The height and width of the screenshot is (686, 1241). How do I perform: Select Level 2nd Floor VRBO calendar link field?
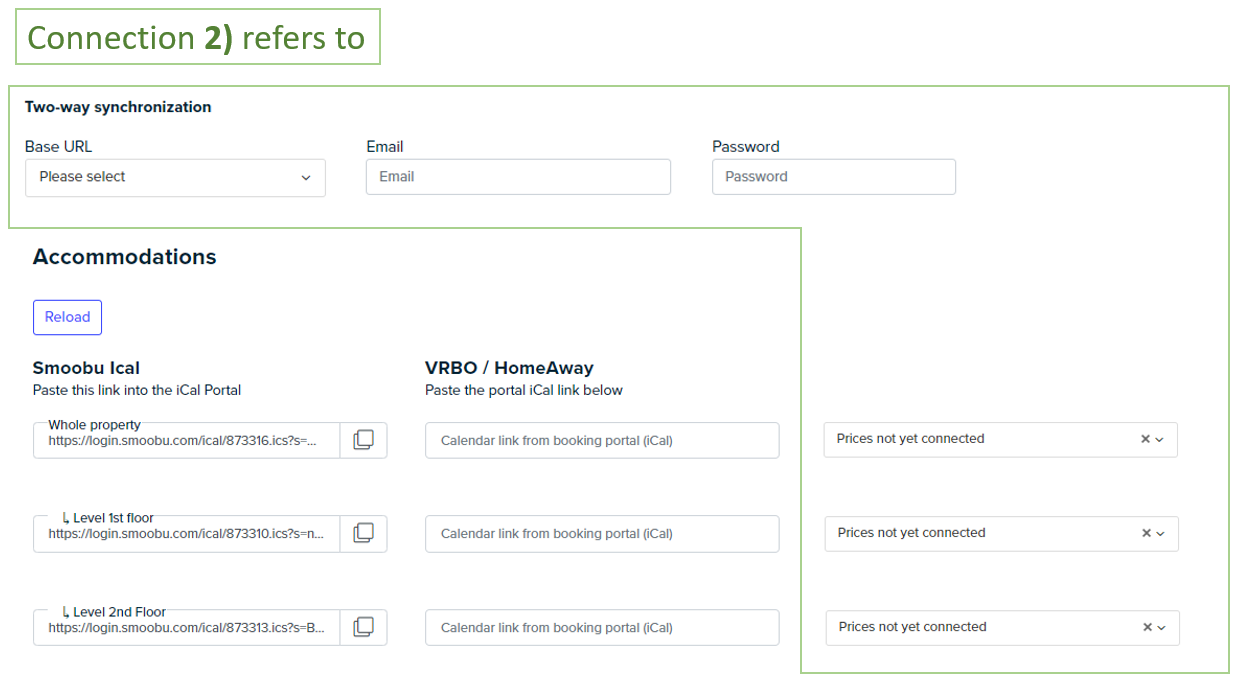602,628
